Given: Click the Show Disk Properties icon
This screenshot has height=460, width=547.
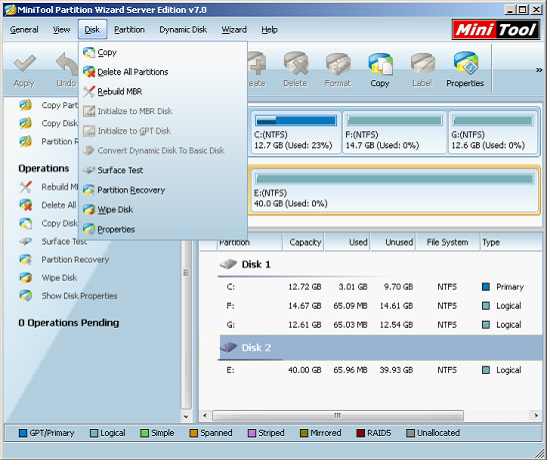Looking at the screenshot, I should 25,296.
